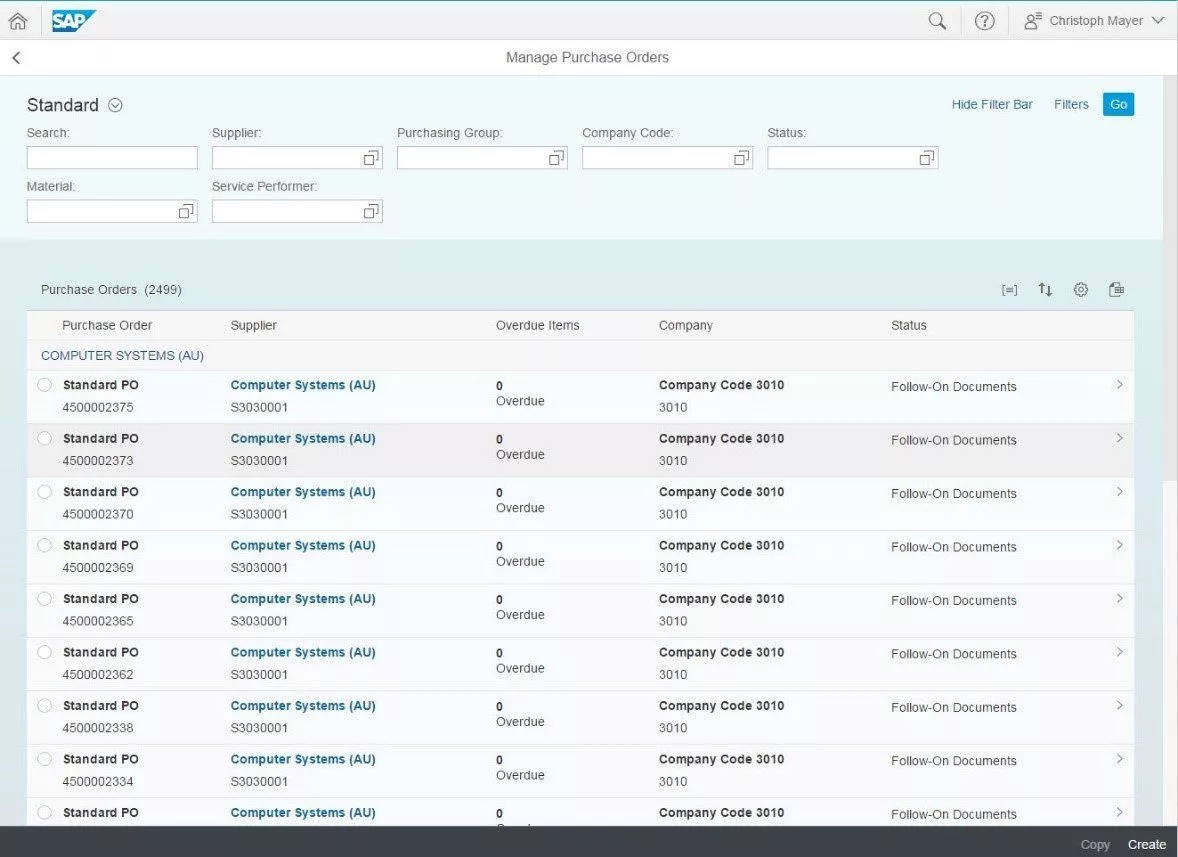
Task: Open the help question mark icon
Action: [984, 20]
